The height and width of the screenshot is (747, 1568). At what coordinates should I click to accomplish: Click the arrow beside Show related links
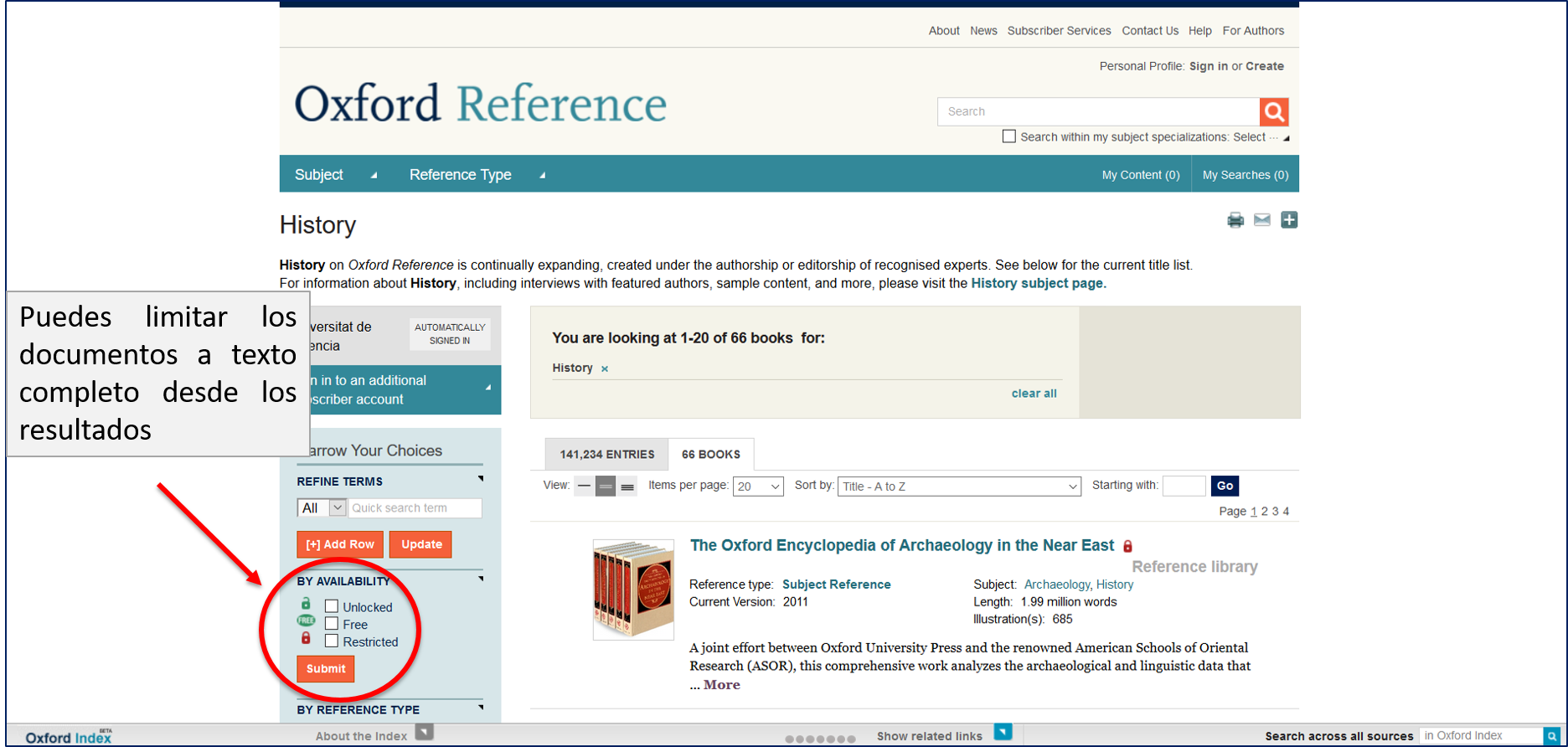pos(1003,732)
